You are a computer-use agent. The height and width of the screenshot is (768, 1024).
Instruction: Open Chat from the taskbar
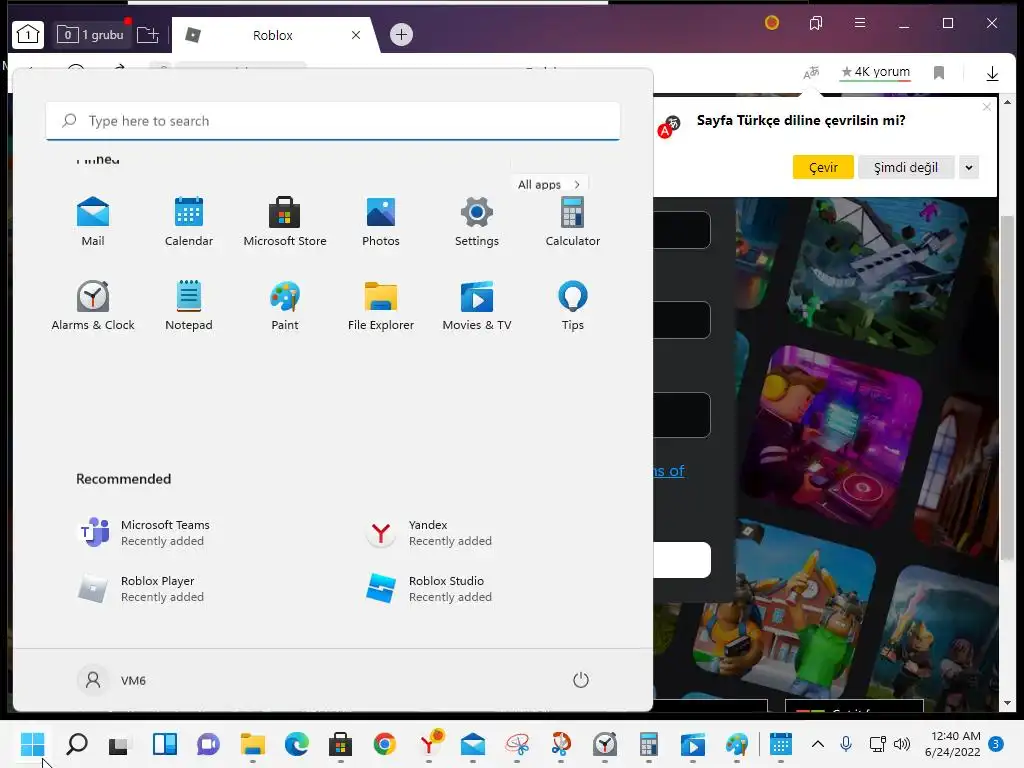208,744
